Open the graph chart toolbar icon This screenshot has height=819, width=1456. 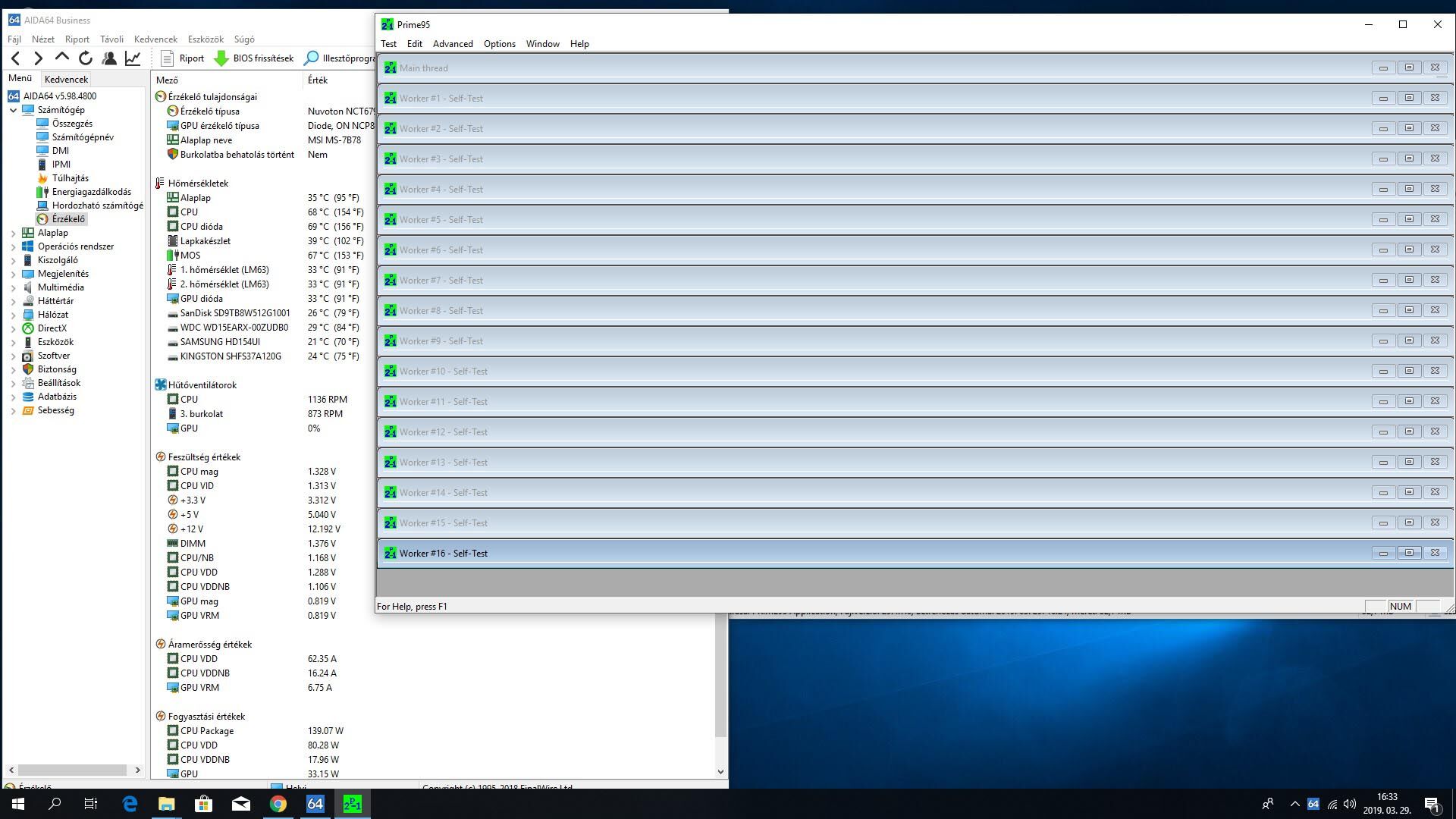133,58
